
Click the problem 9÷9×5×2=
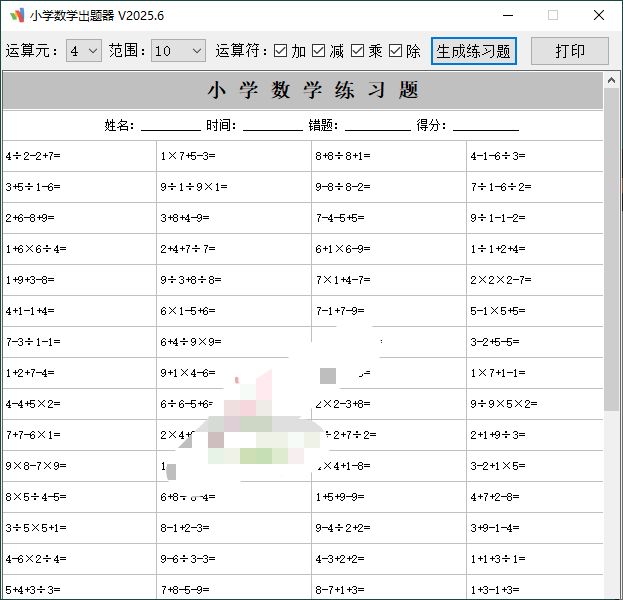point(503,404)
